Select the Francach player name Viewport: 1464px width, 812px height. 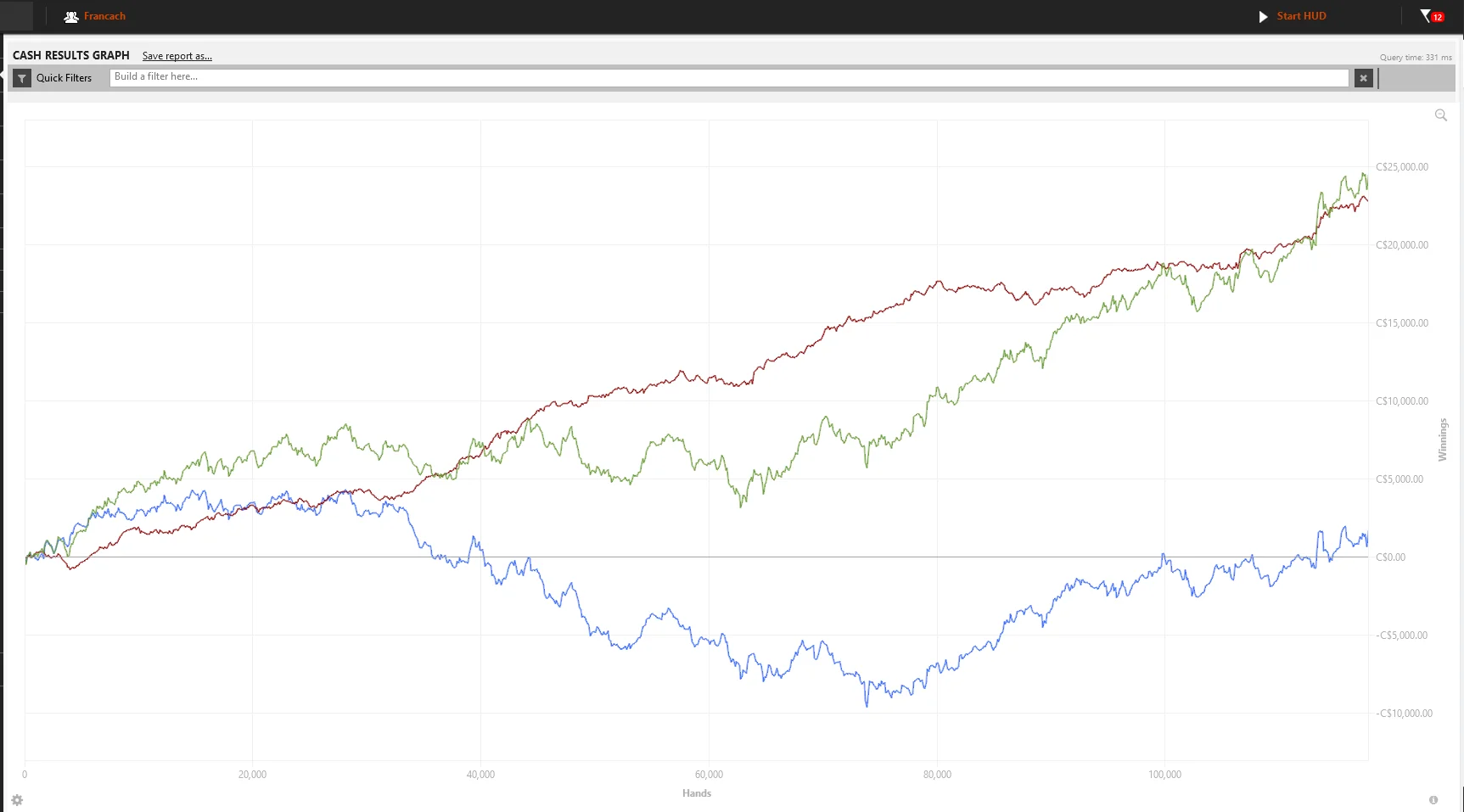[x=104, y=16]
